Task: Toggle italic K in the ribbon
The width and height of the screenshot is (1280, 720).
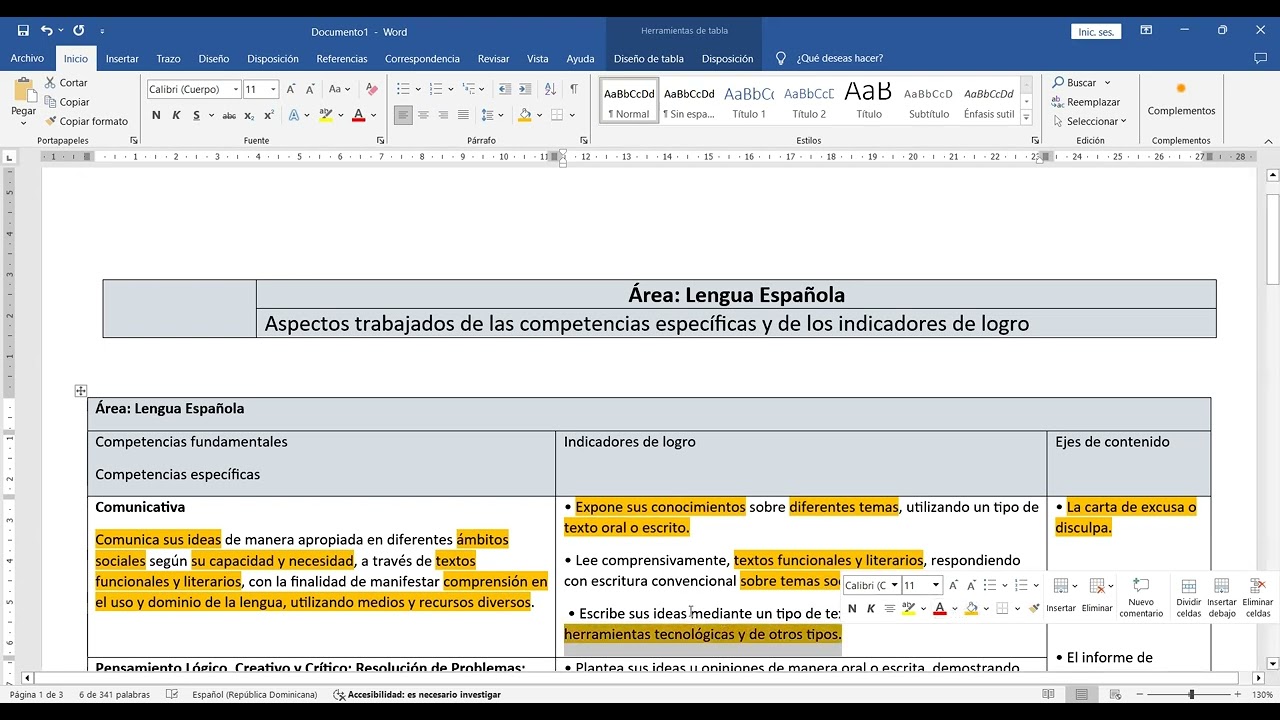Action: point(176,115)
